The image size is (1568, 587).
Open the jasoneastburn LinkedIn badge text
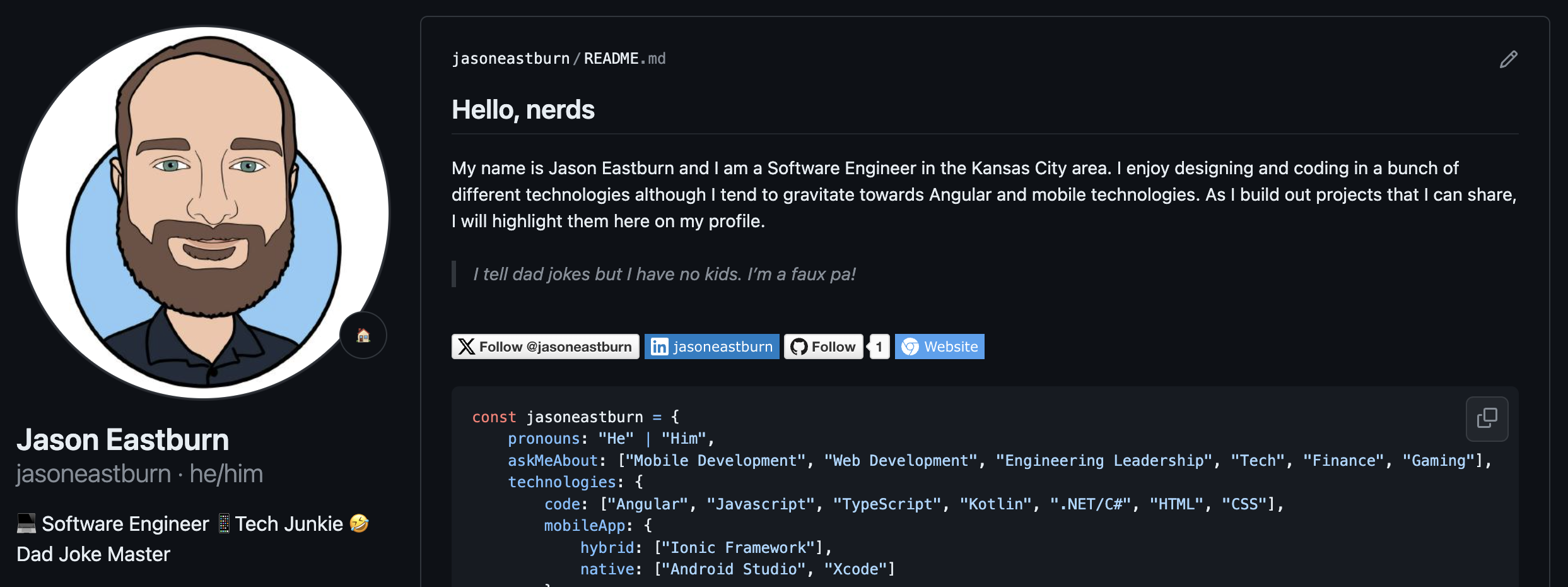[x=722, y=347]
